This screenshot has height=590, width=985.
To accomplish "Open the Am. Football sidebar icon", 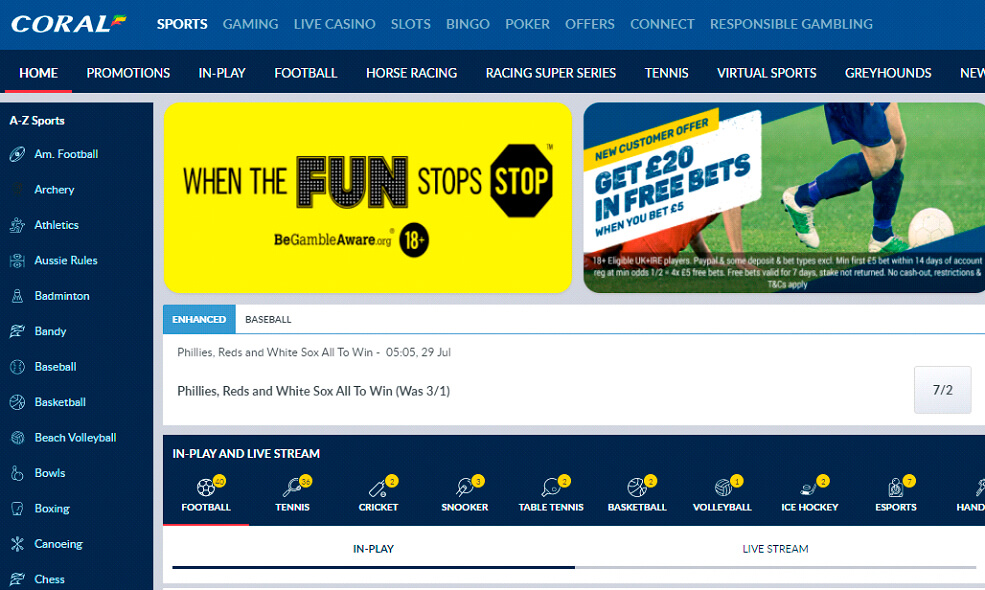I will coord(17,154).
